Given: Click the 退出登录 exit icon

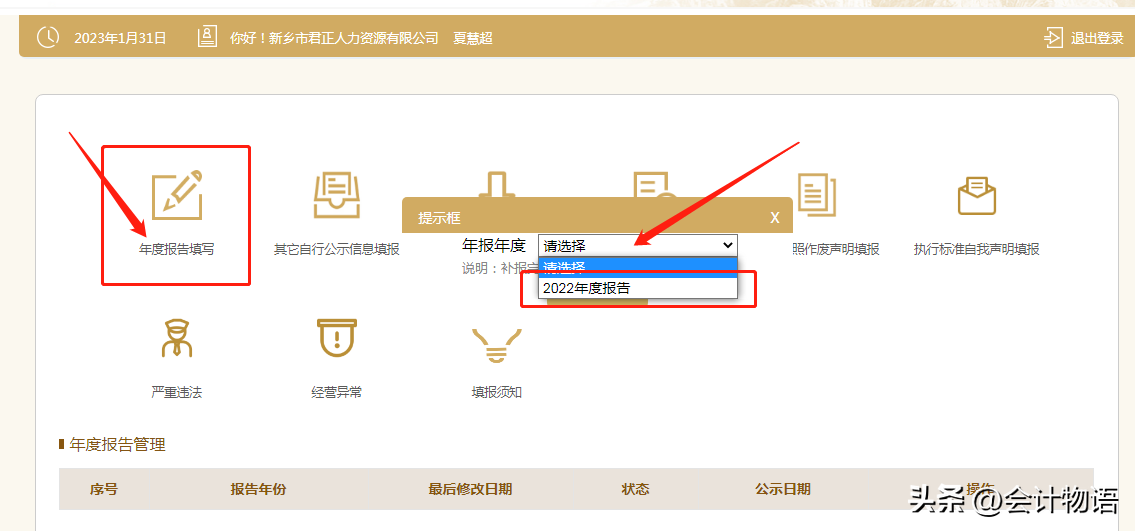Looking at the screenshot, I should 1053,38.
